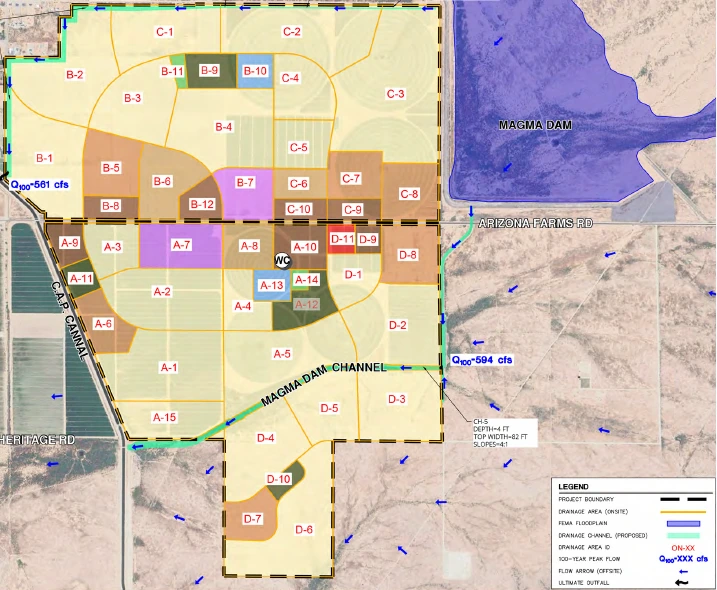Screen dimensions: 717x590
Task: Click the red D-11 drainage area
Action: pyautogui.click(x=341, y=239)
